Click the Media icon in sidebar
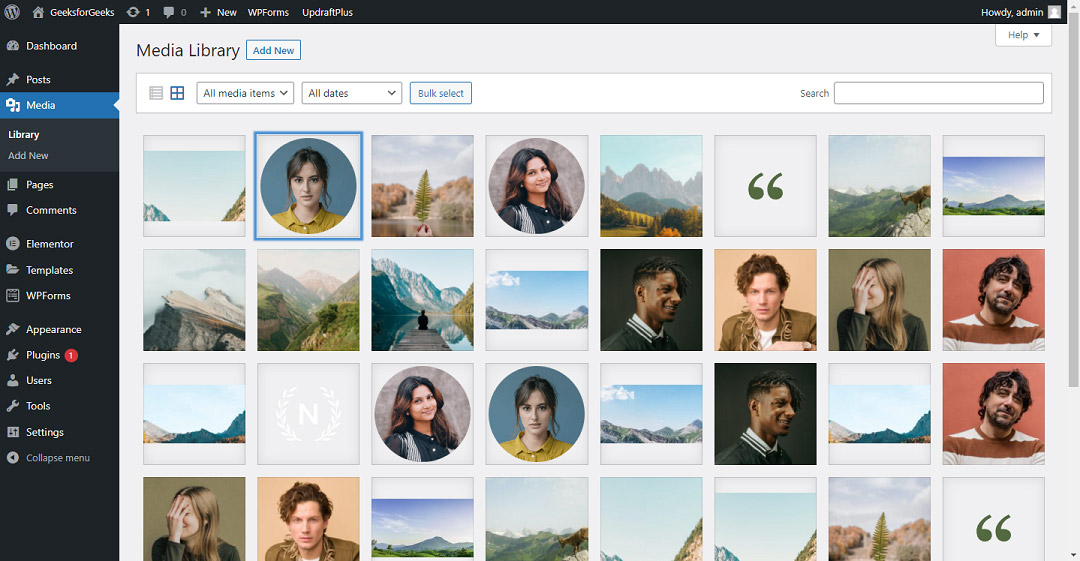The height and width of the screenshot is (561, 1080). click(12, 105)
